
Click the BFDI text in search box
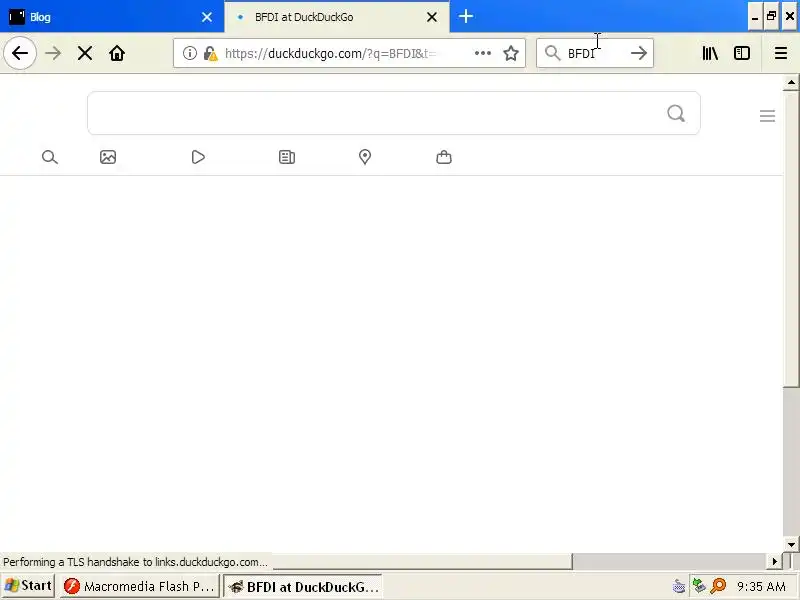point(582,54)
